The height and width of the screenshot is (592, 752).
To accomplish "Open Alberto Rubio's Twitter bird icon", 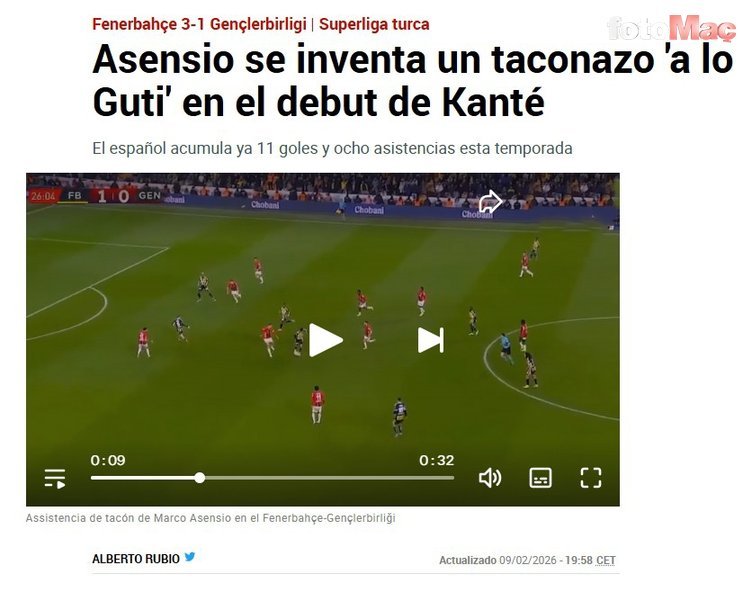I will tap(190, 557).
